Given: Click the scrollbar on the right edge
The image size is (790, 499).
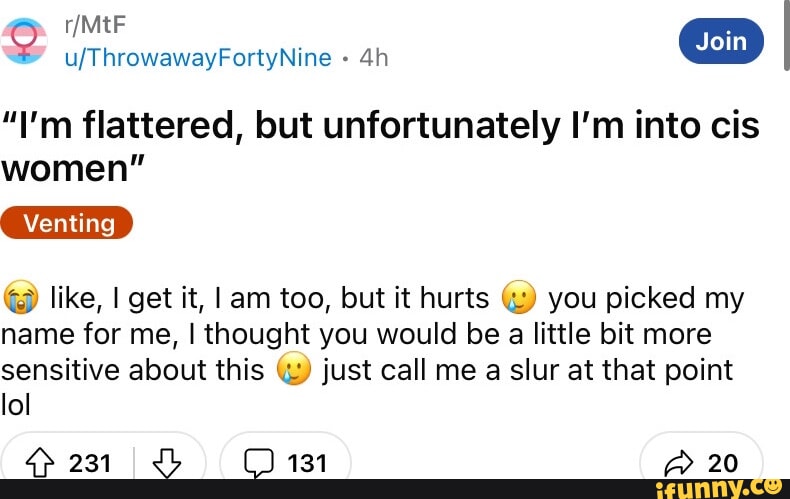Looking at the screenshot, I should pos(784,33).
